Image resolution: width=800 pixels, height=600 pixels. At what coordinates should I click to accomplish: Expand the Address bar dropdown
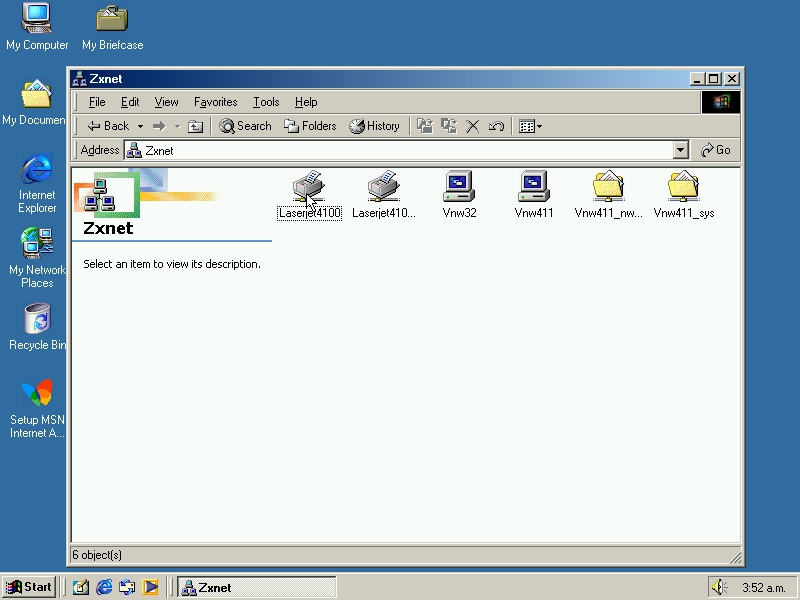pyautogui.click(x=681, y=151)
